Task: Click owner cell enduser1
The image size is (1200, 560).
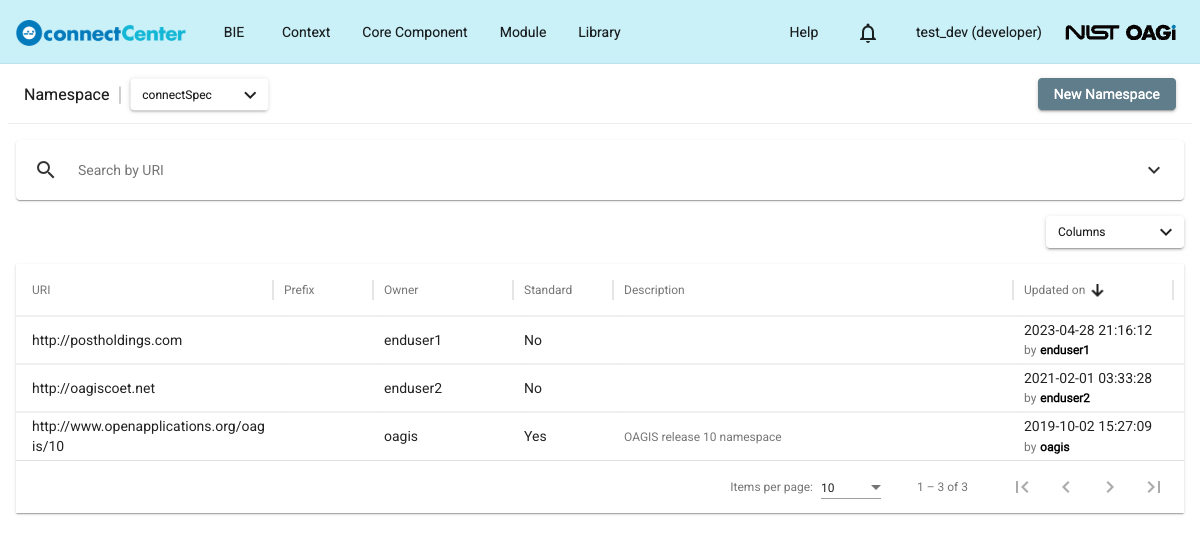Action: pos(413,340)
